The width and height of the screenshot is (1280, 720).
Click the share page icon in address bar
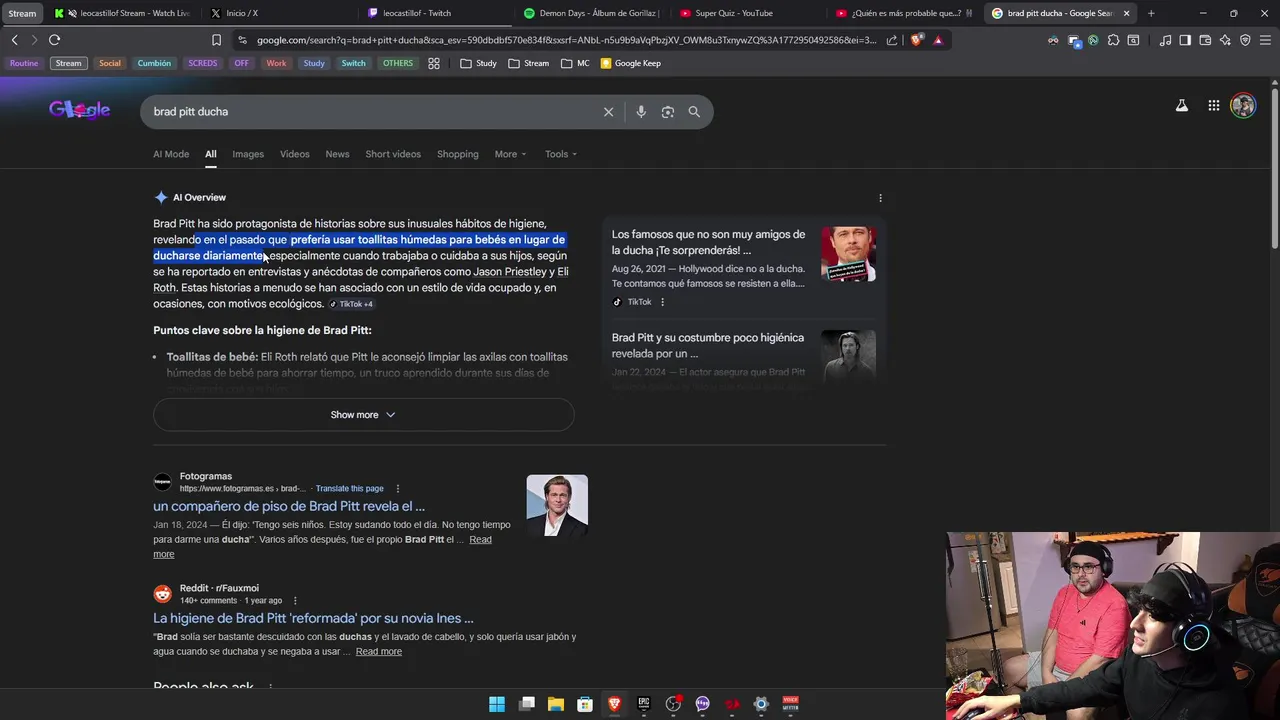point(892,40)
